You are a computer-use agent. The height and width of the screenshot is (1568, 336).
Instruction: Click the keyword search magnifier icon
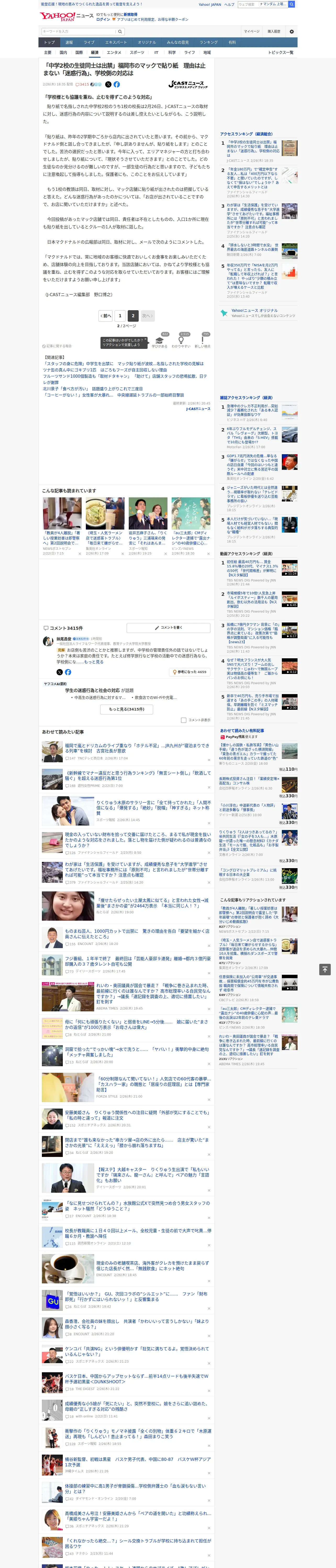[x=120, y=32]
